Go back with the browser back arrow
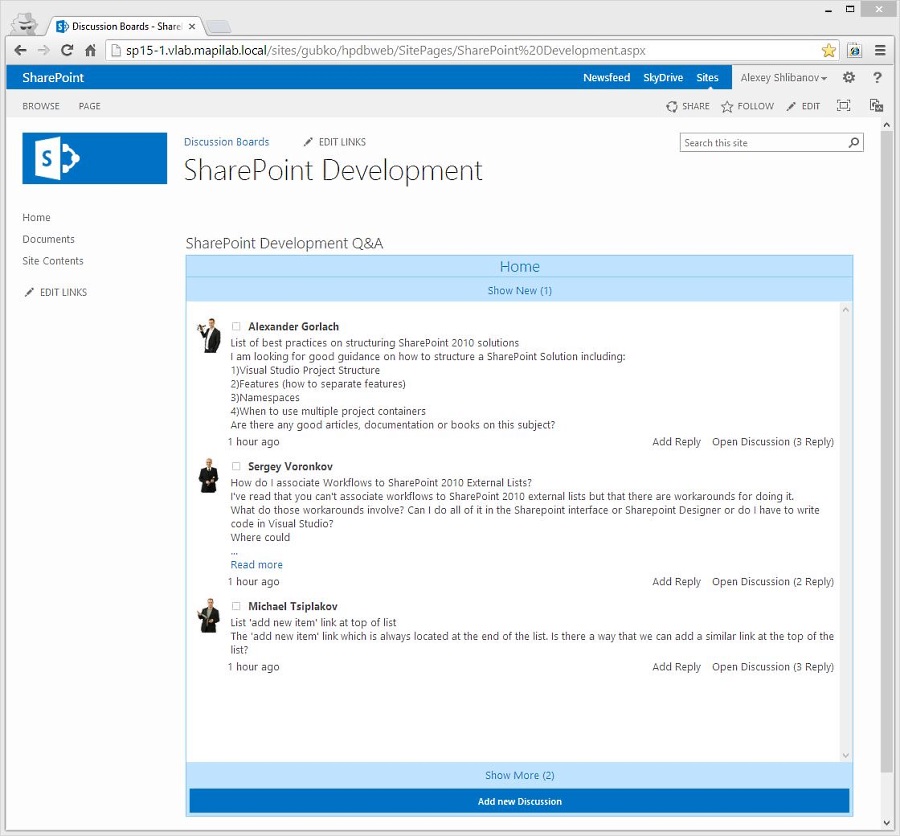 (20, 50)
